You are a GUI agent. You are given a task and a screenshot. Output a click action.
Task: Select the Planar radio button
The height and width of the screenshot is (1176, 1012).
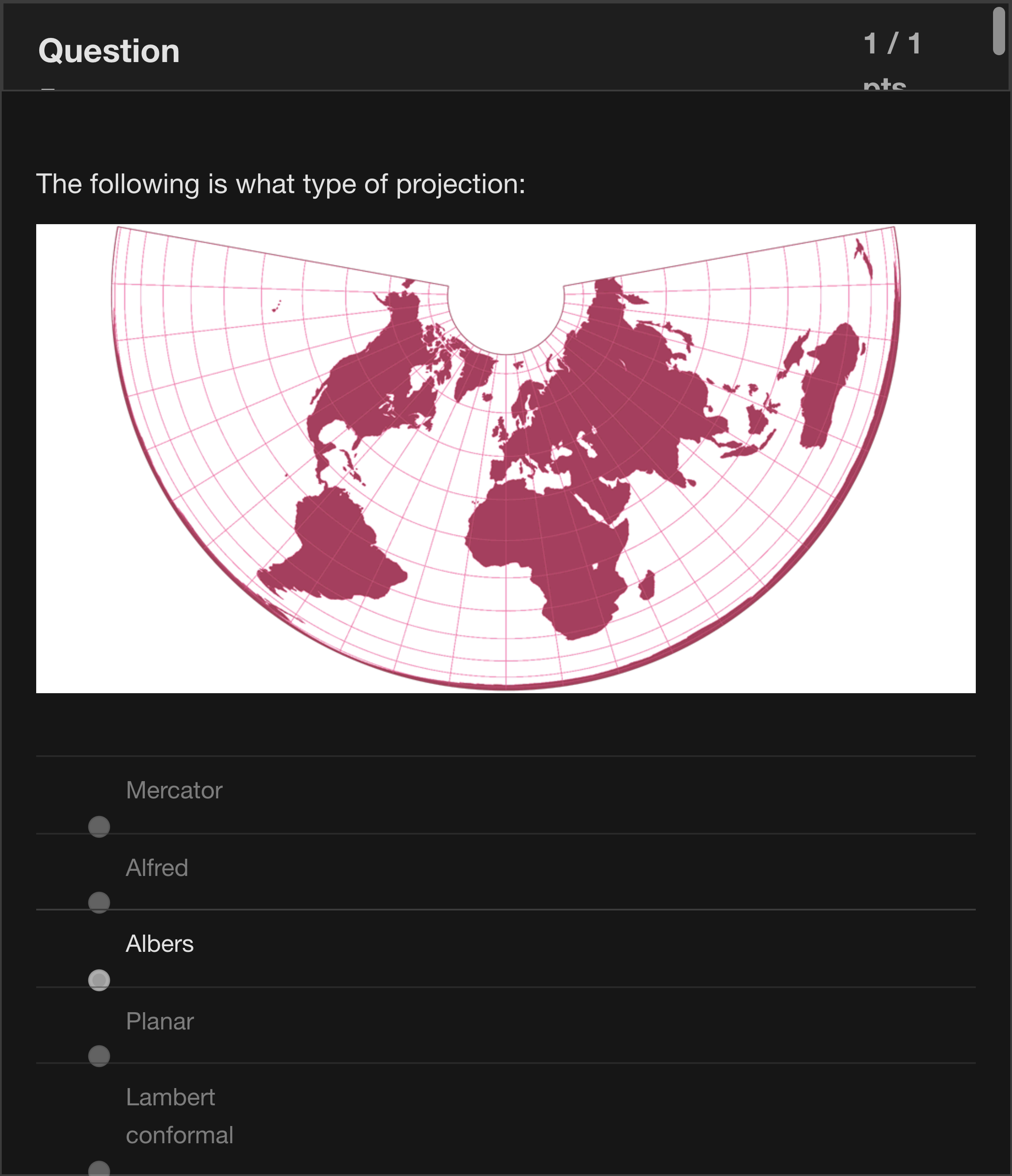point(99,1056)
